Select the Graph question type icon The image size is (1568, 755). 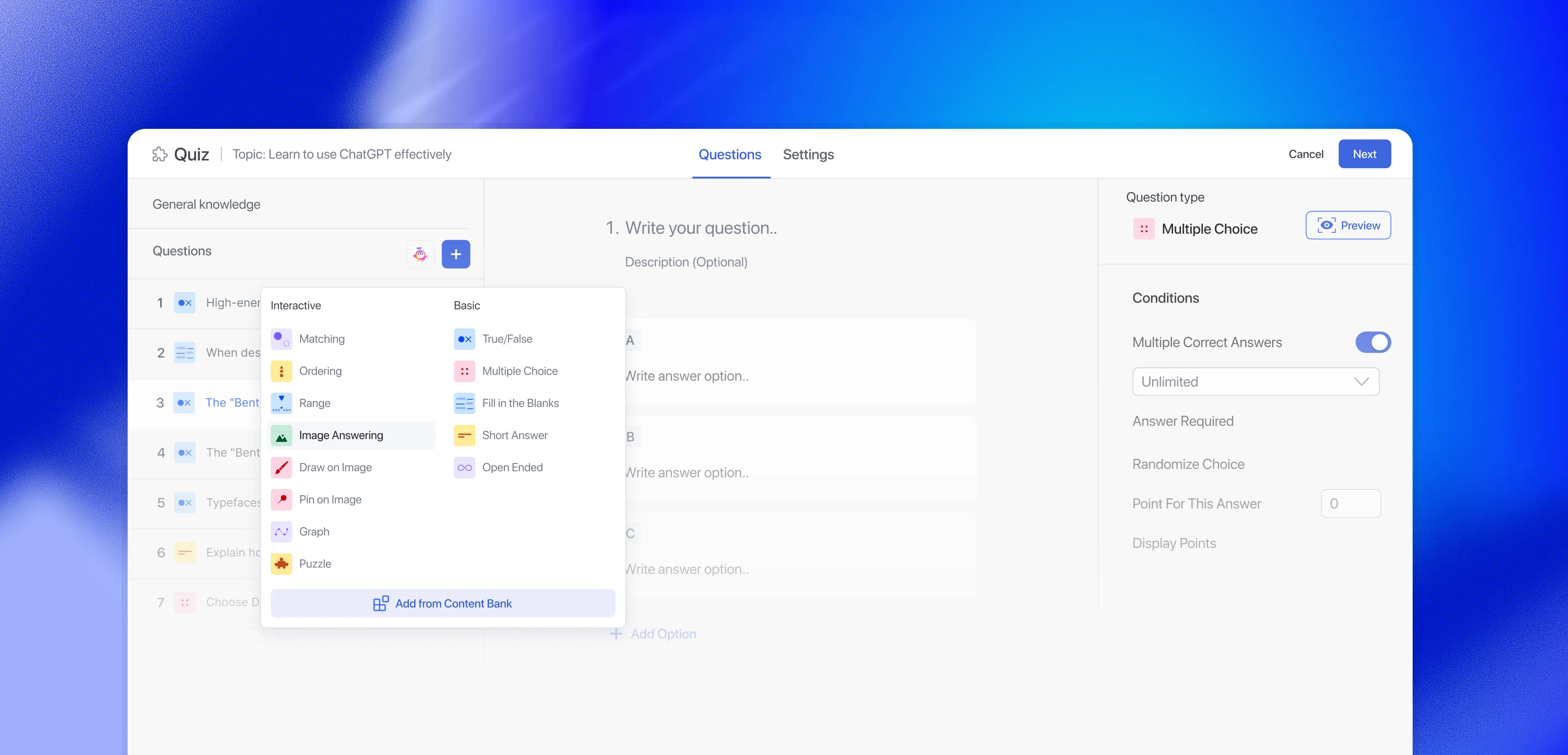281,532
